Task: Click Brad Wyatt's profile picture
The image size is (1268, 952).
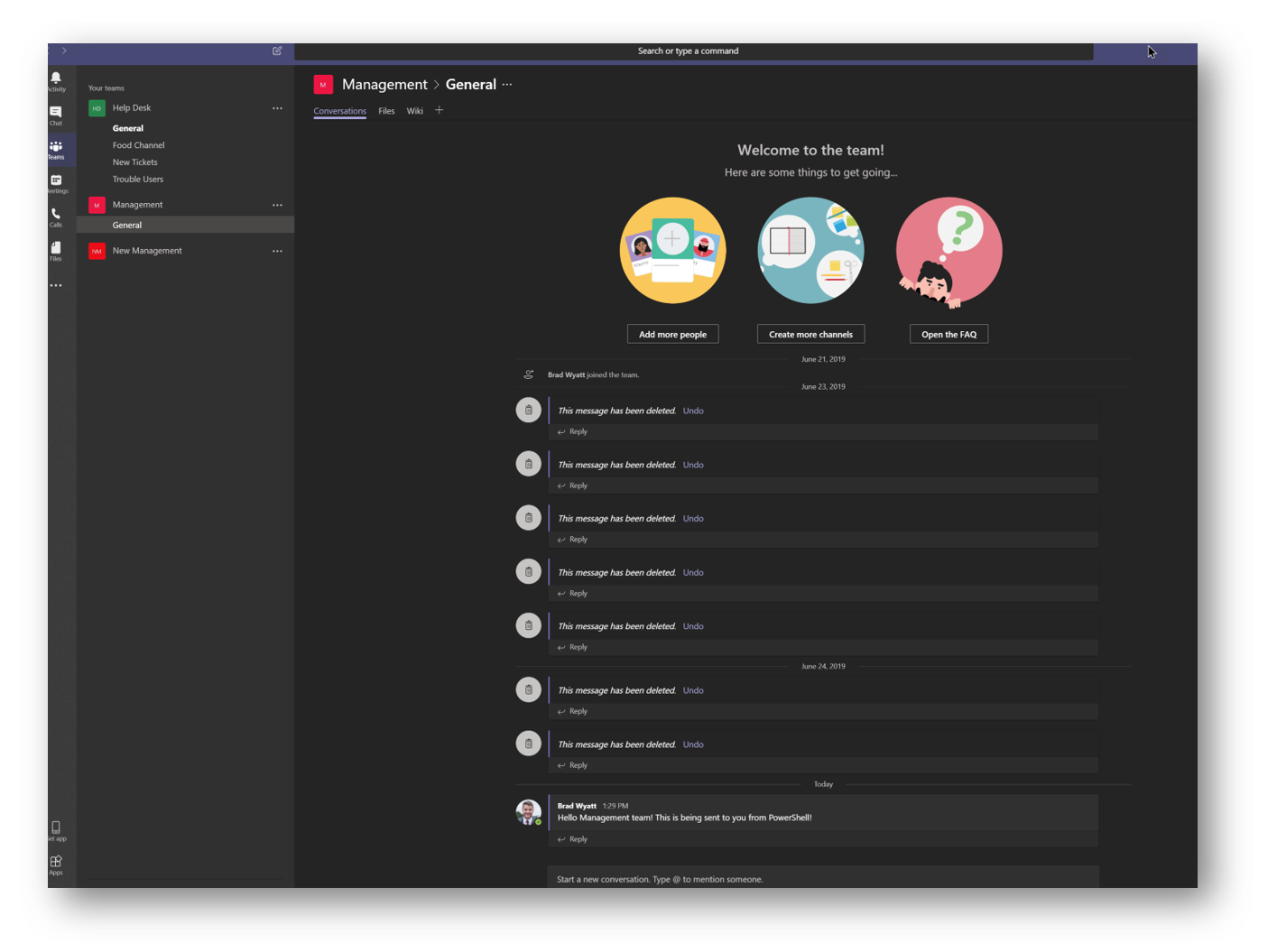Action: [x=528, y=812]
